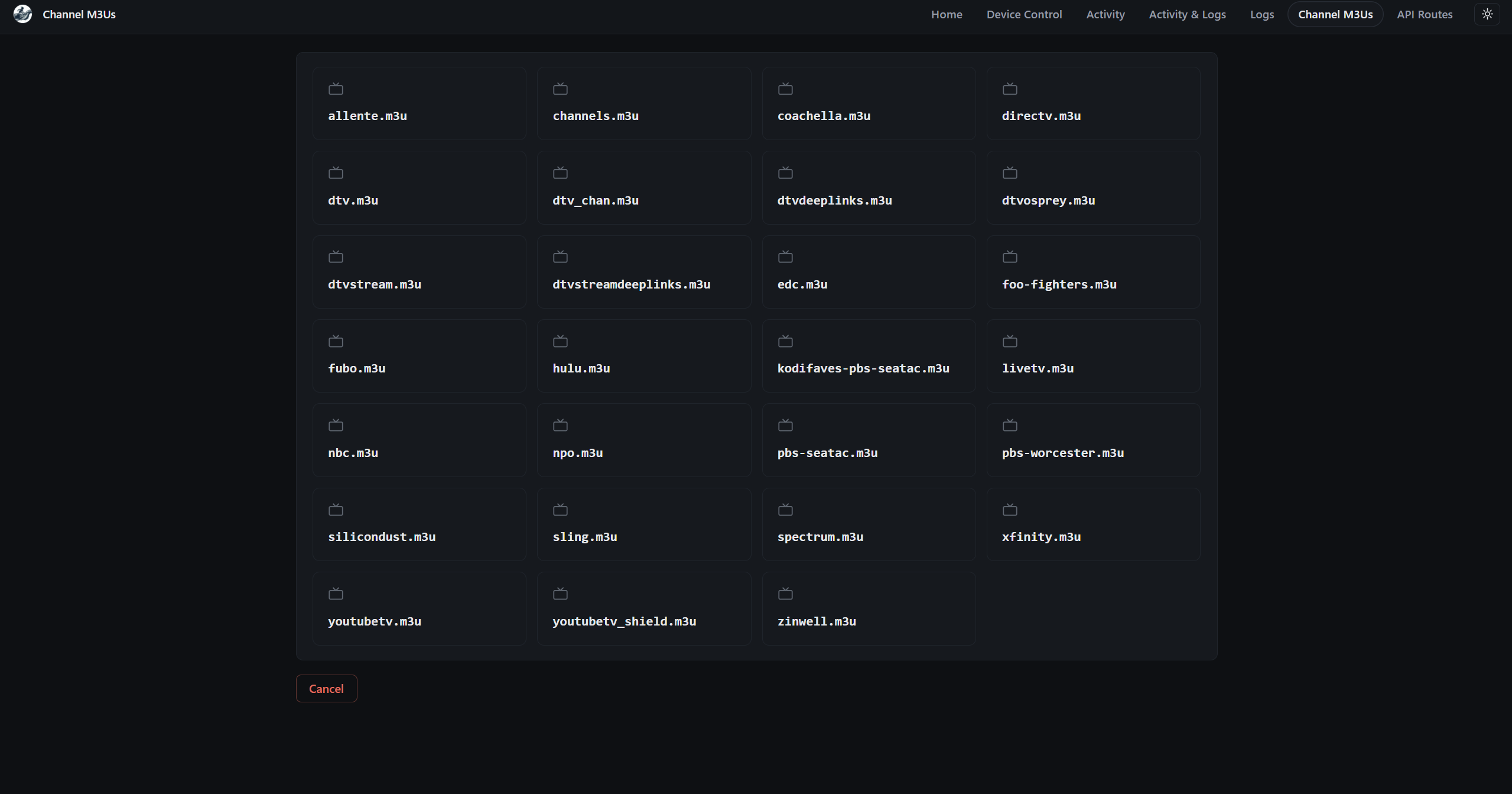This screenshot has height=794, width=1512.
Task: Choose the dtvstream.m3u file name
Action: 375,284
